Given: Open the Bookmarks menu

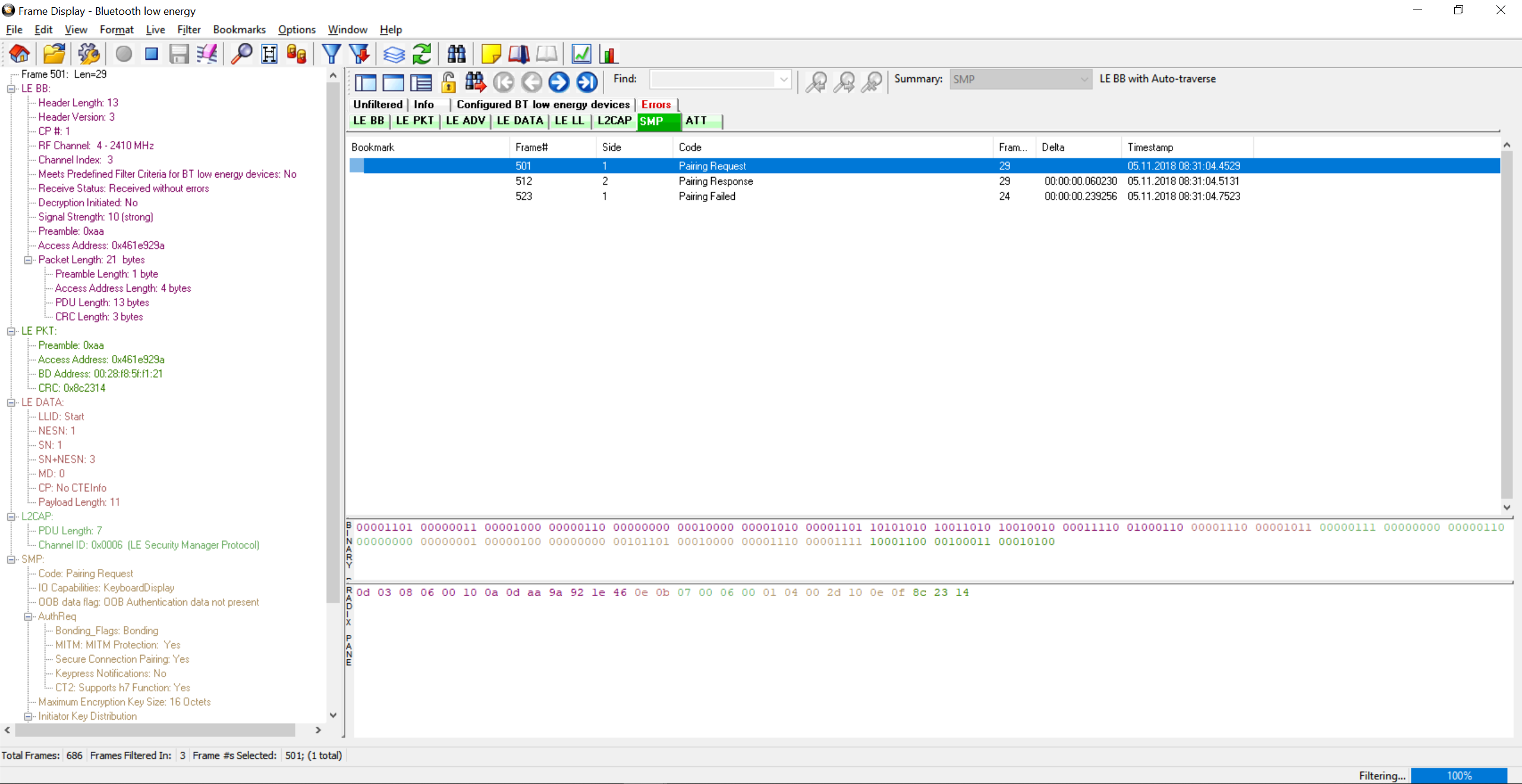Looking at the screenshot, I should coord(239,30).
